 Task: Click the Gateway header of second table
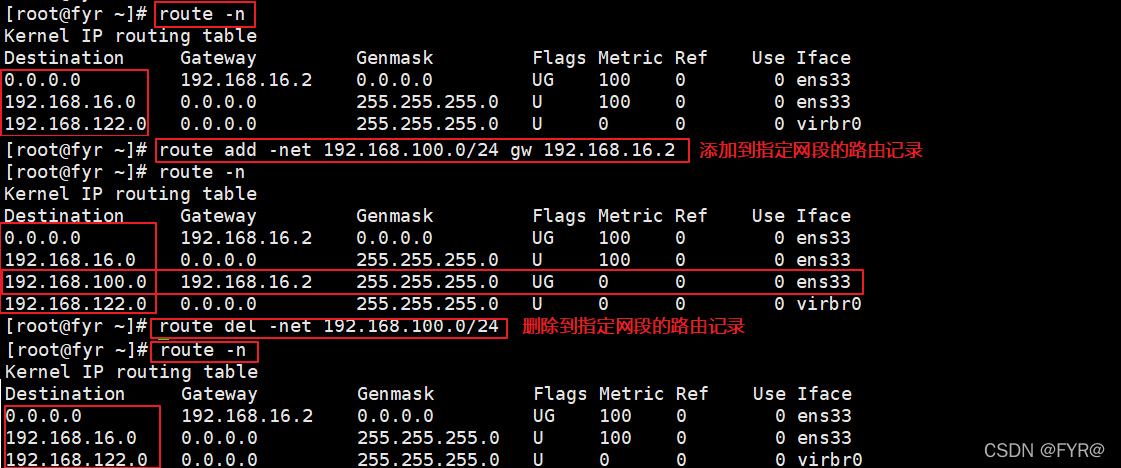(218, 216)
